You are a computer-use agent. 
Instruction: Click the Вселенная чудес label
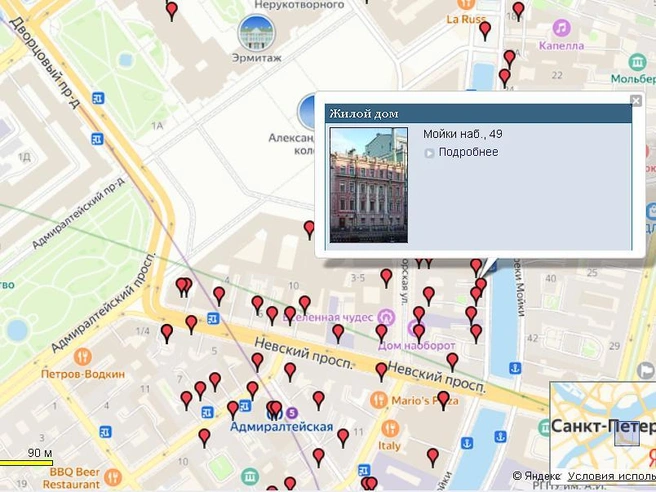329,318
